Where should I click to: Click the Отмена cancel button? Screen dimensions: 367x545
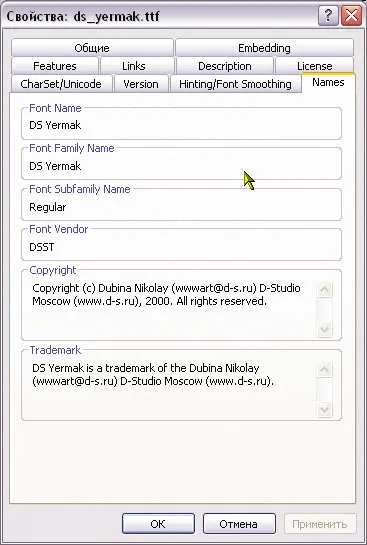pyautogui.click(x=239, y=523)
